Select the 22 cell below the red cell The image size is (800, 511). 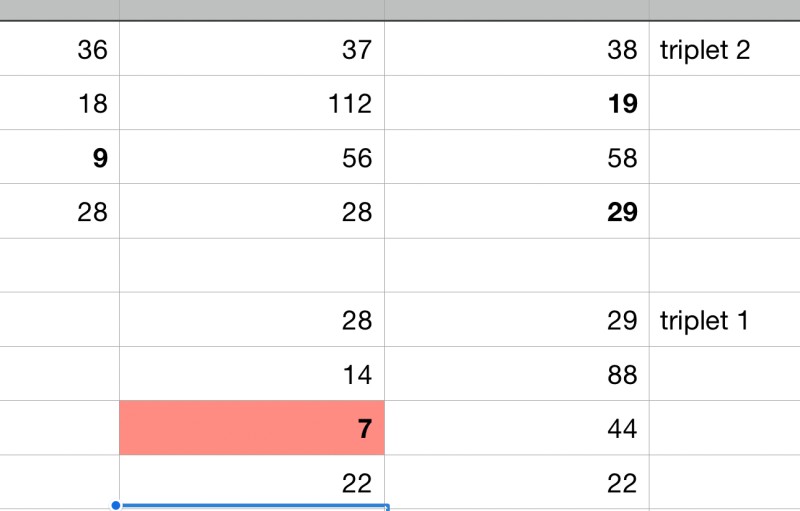[x=252, y=482]
